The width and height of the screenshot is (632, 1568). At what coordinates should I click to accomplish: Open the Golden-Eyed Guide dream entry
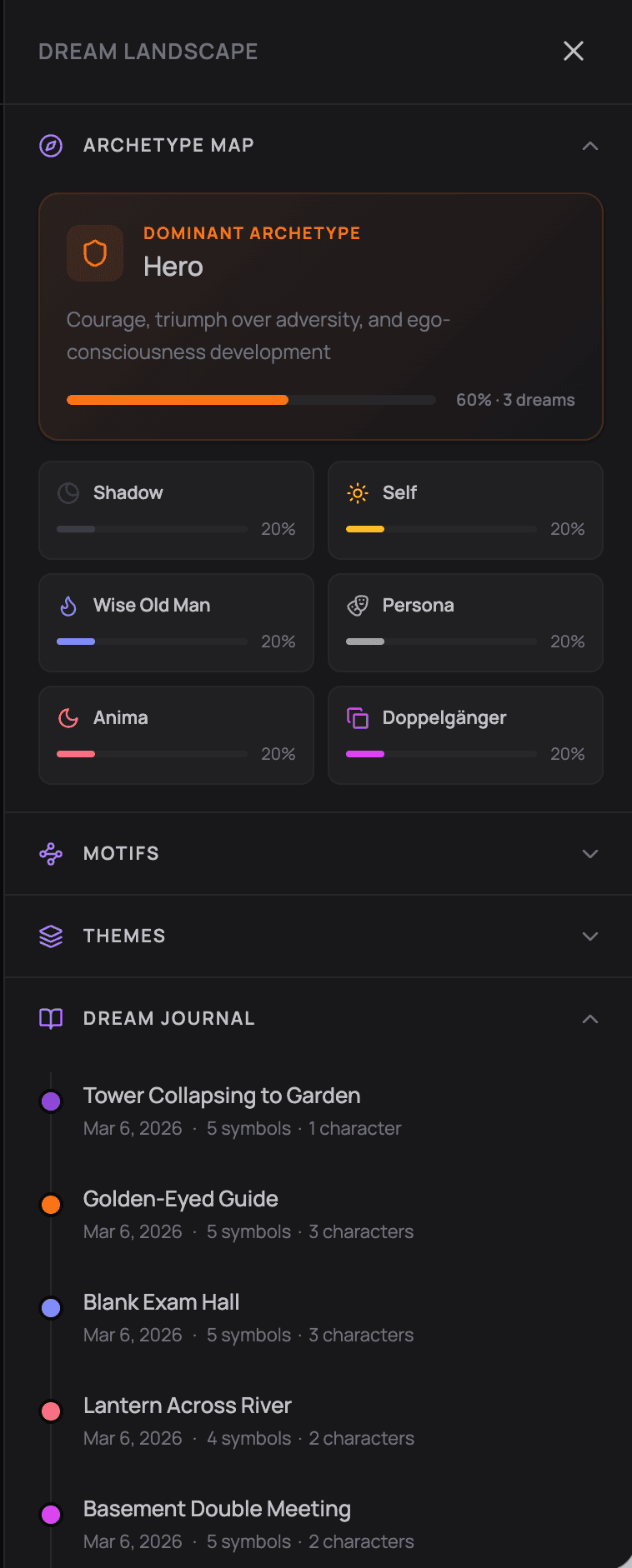pyautogui.click(x=181, y=1200)
